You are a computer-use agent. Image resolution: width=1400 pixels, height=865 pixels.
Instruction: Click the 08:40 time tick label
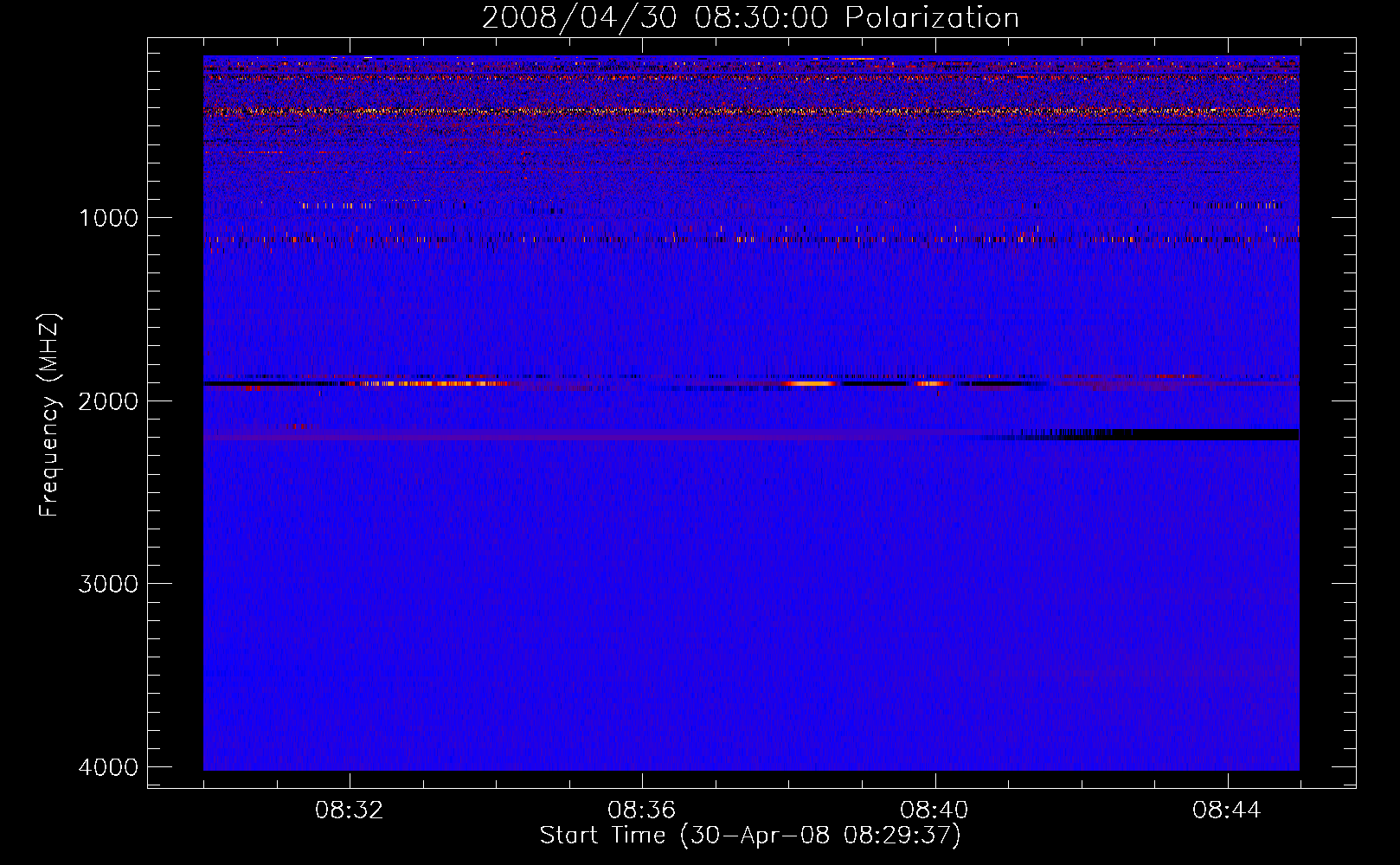[x=934, y=811]
